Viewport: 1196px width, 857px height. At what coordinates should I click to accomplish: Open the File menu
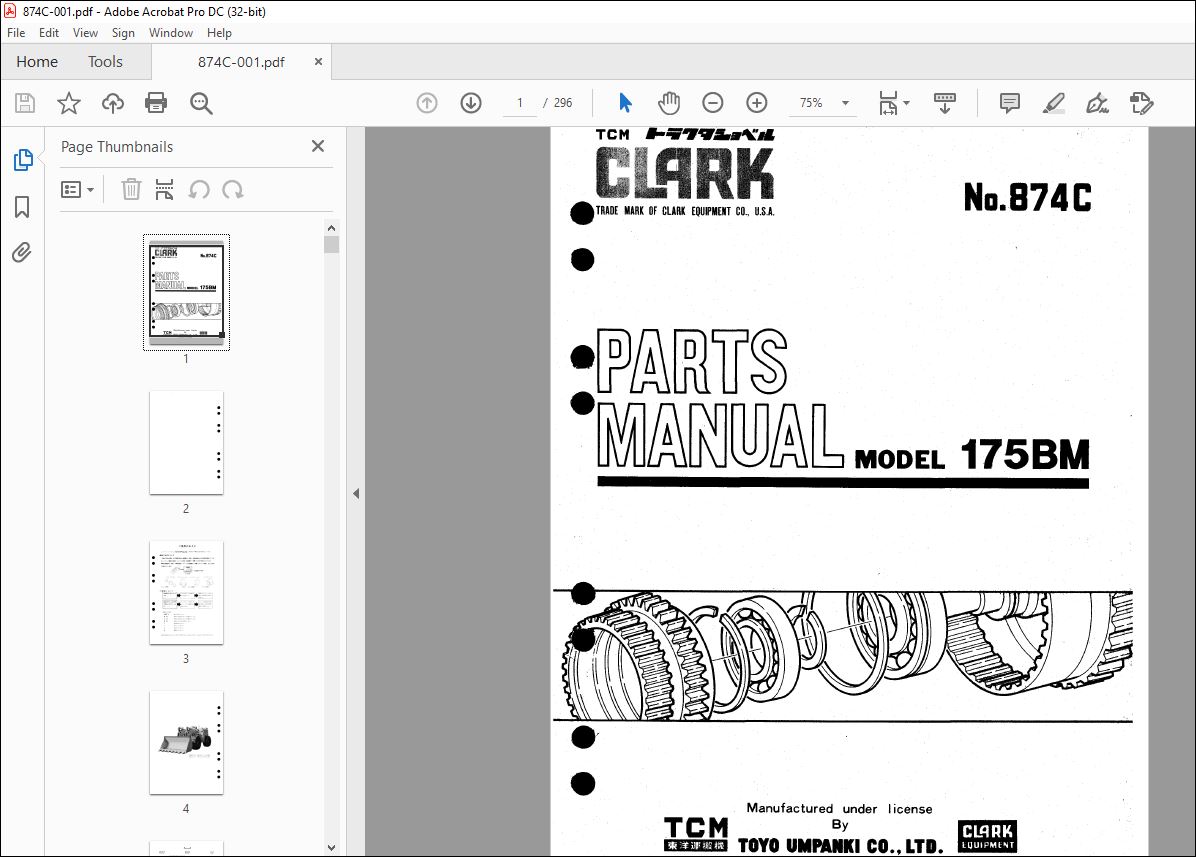[16, 33]
